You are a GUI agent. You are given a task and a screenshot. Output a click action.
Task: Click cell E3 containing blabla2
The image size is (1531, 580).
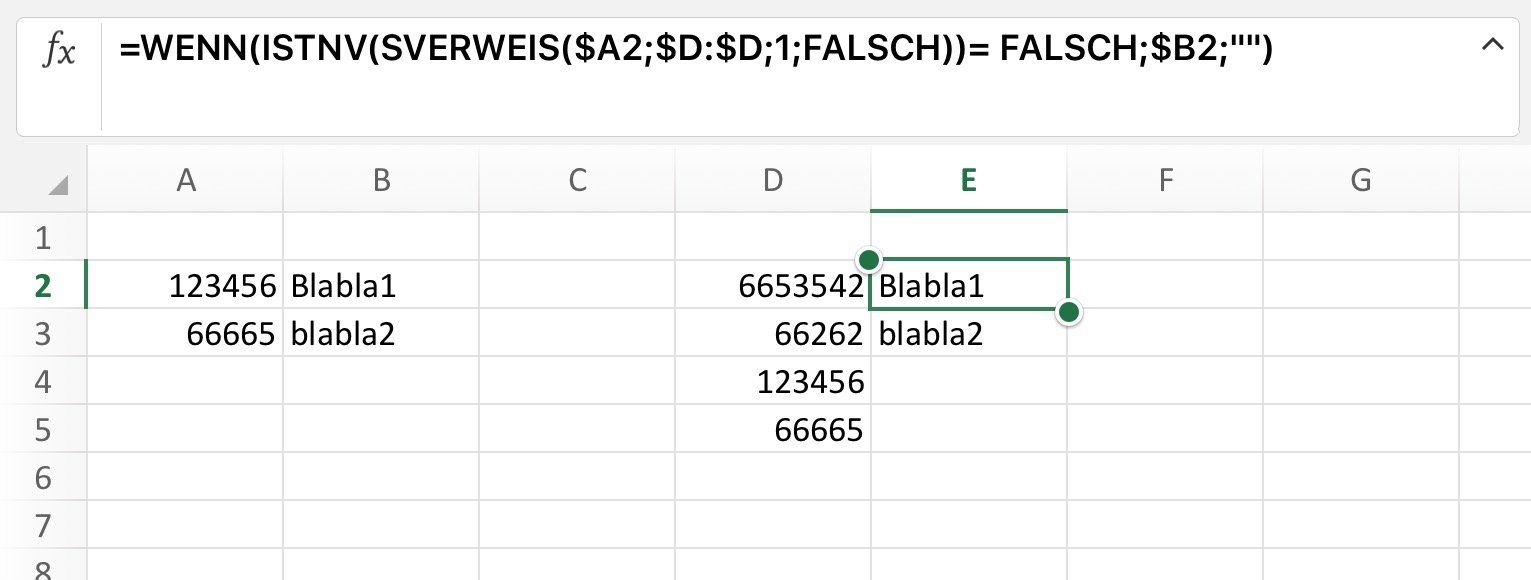tap(968, 334)
